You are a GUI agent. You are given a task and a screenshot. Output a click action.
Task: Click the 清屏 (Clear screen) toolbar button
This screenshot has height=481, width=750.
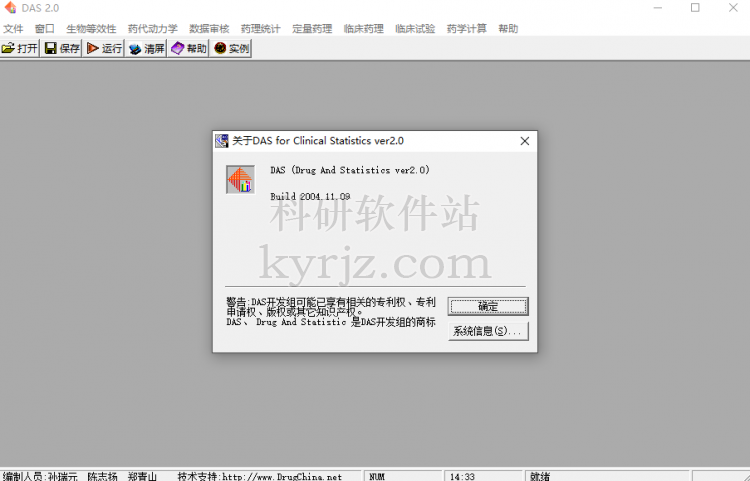[146, 48]
